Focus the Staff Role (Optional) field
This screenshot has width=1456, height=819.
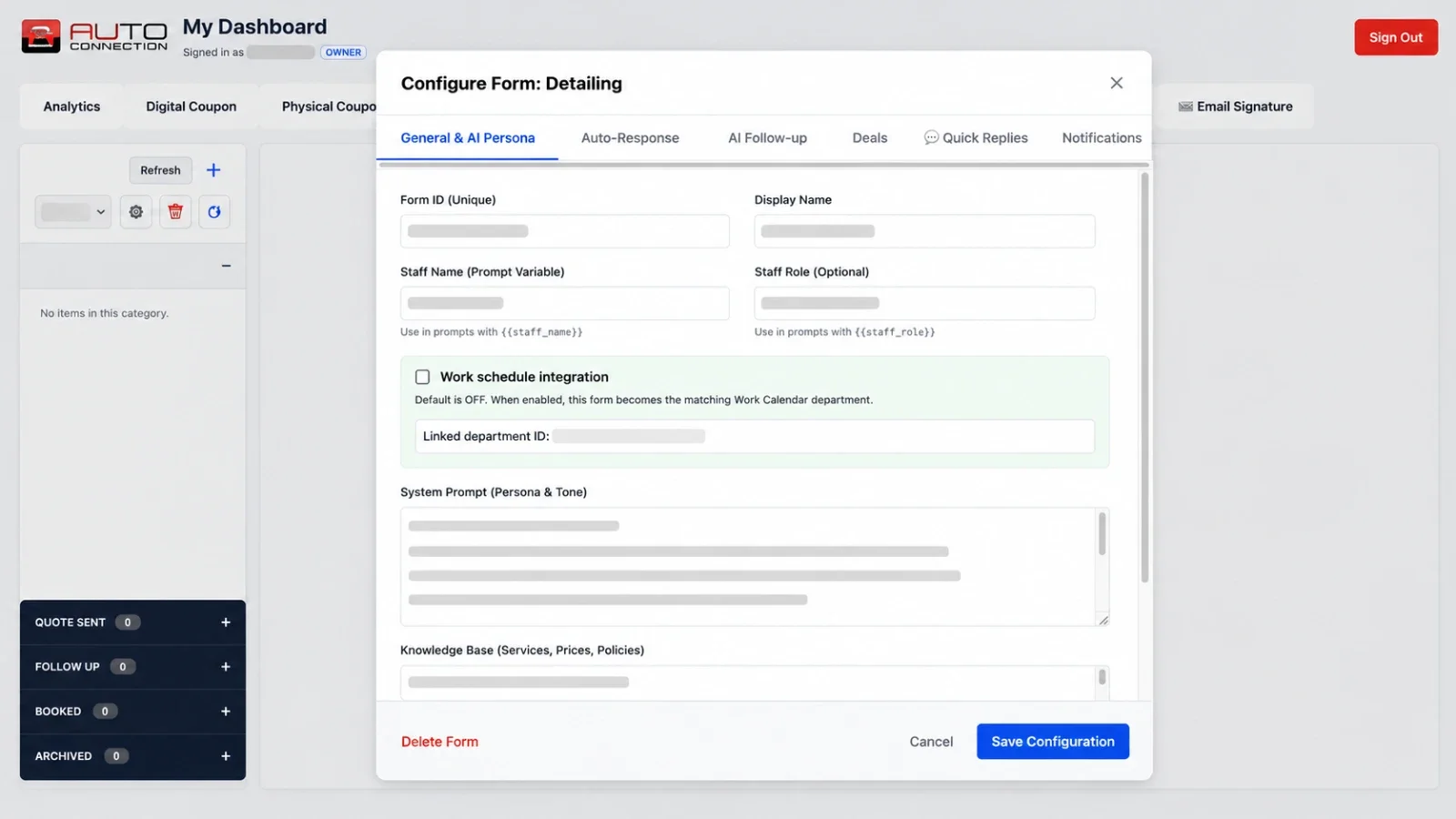[925, 303]
